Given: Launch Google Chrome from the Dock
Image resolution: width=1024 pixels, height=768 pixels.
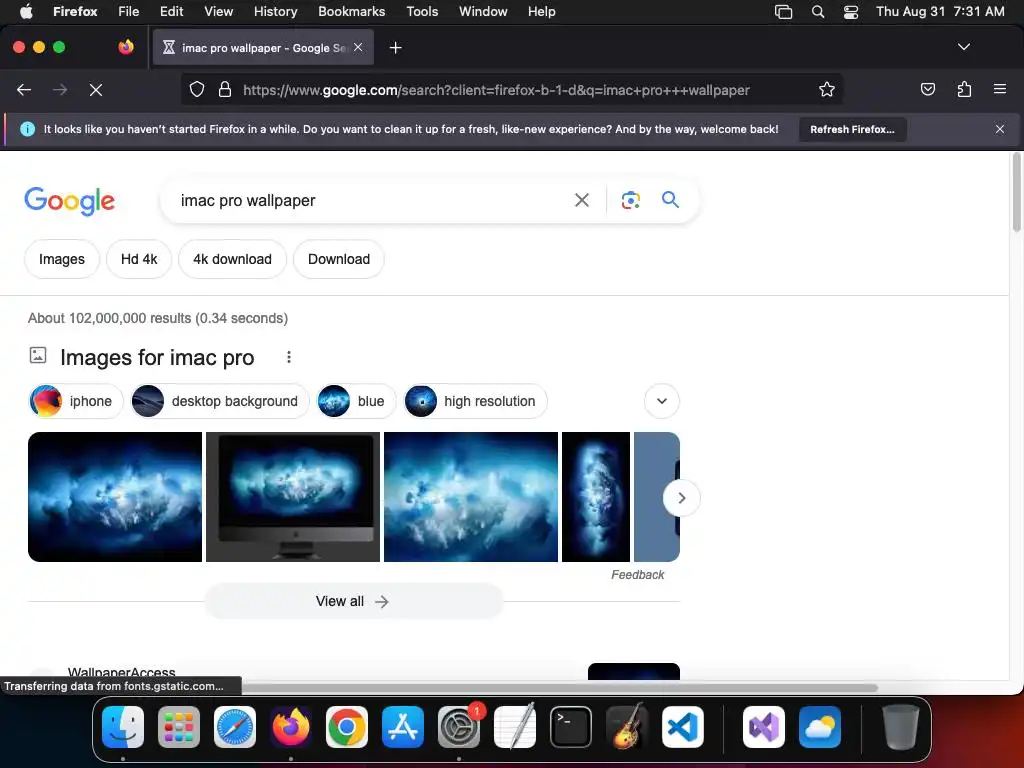Looking at the screenshot, I should 347,726.
